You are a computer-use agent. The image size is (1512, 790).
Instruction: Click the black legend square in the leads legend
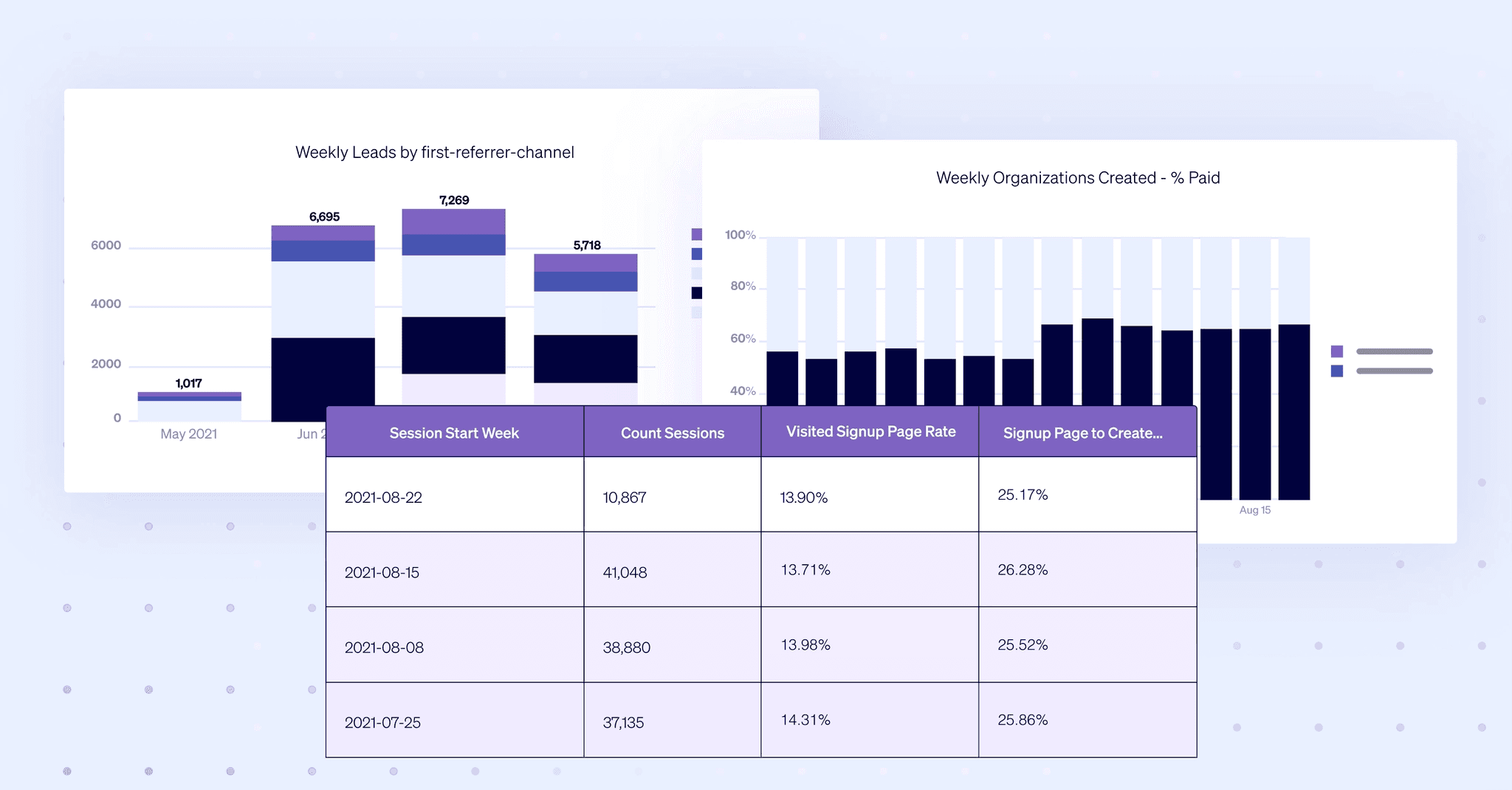[x=697, y=292]
